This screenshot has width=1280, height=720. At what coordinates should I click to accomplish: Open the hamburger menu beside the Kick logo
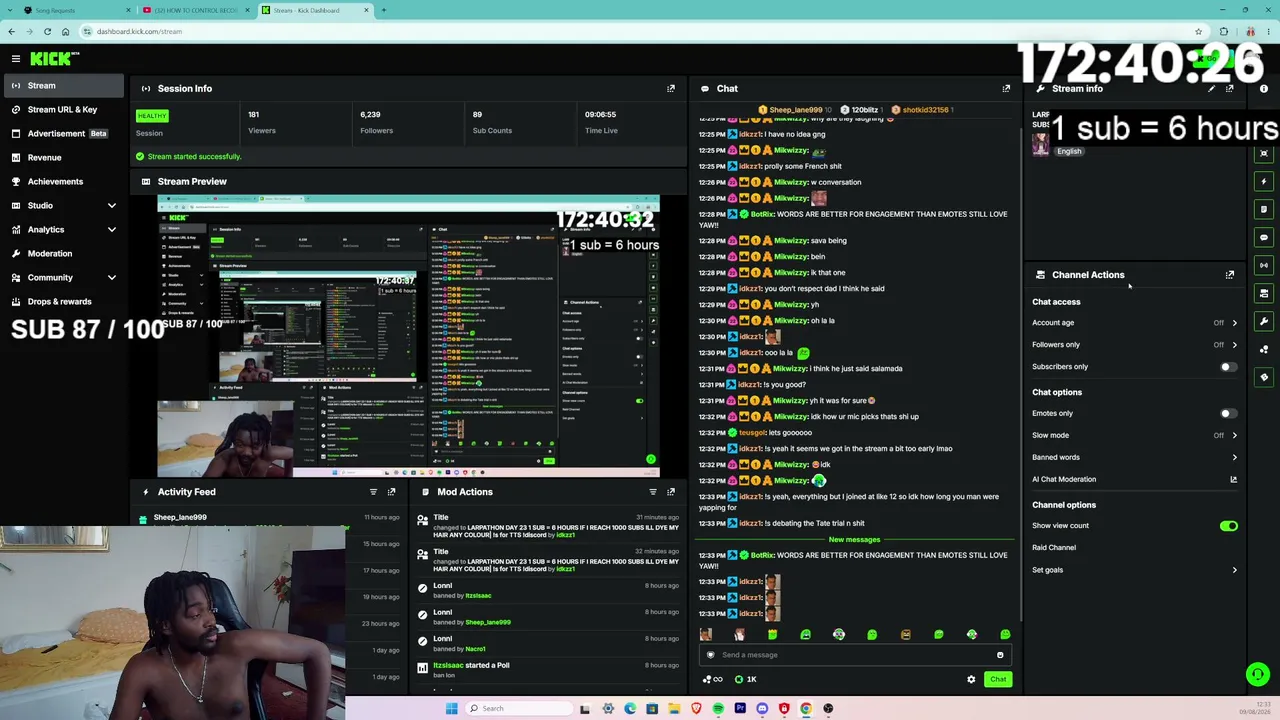tap(15, 59)
